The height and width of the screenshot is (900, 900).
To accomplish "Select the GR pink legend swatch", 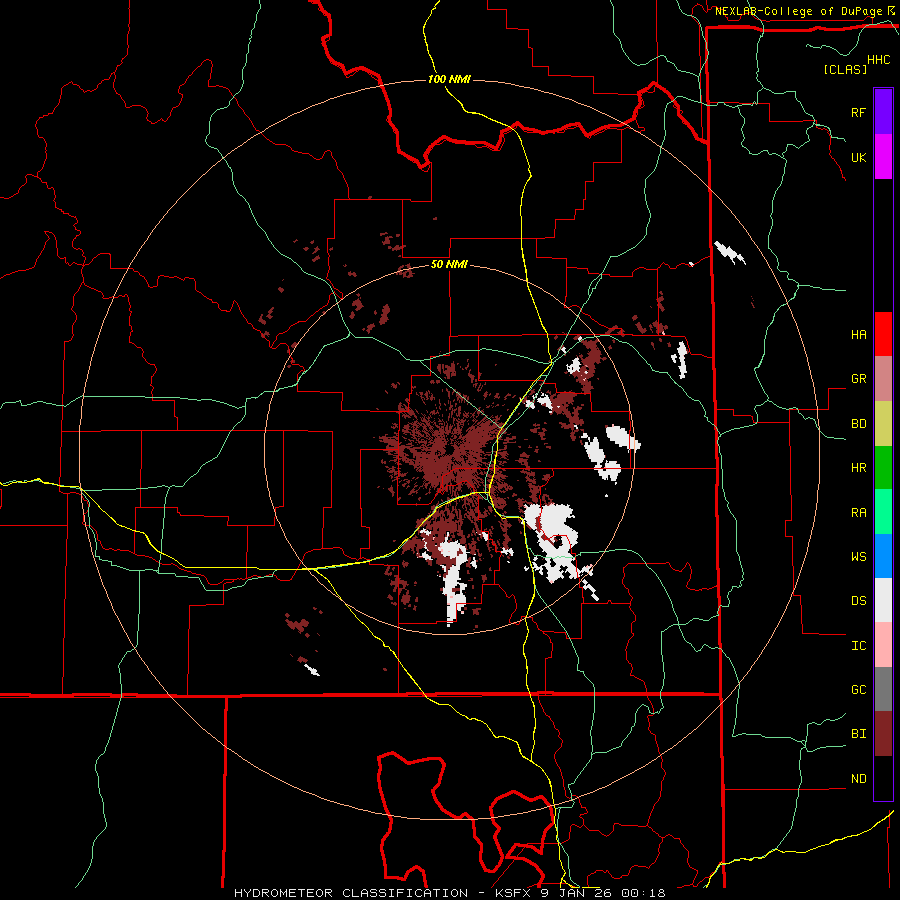I will 883,379.
